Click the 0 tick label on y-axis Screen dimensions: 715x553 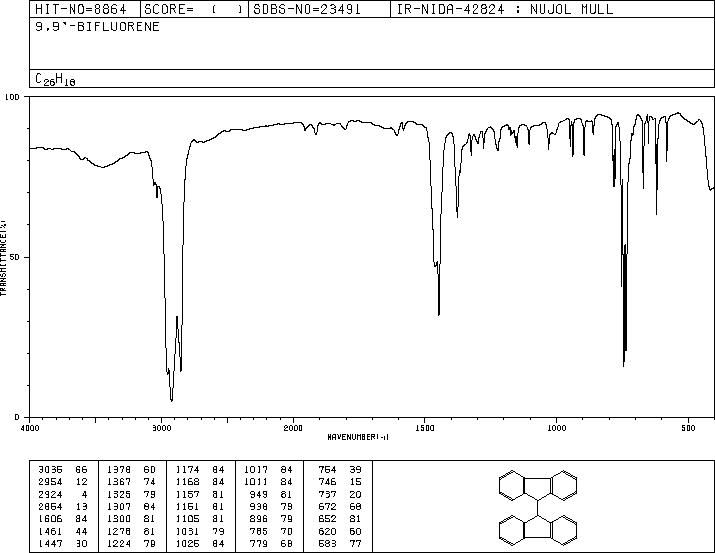click(x=17, y=417)
